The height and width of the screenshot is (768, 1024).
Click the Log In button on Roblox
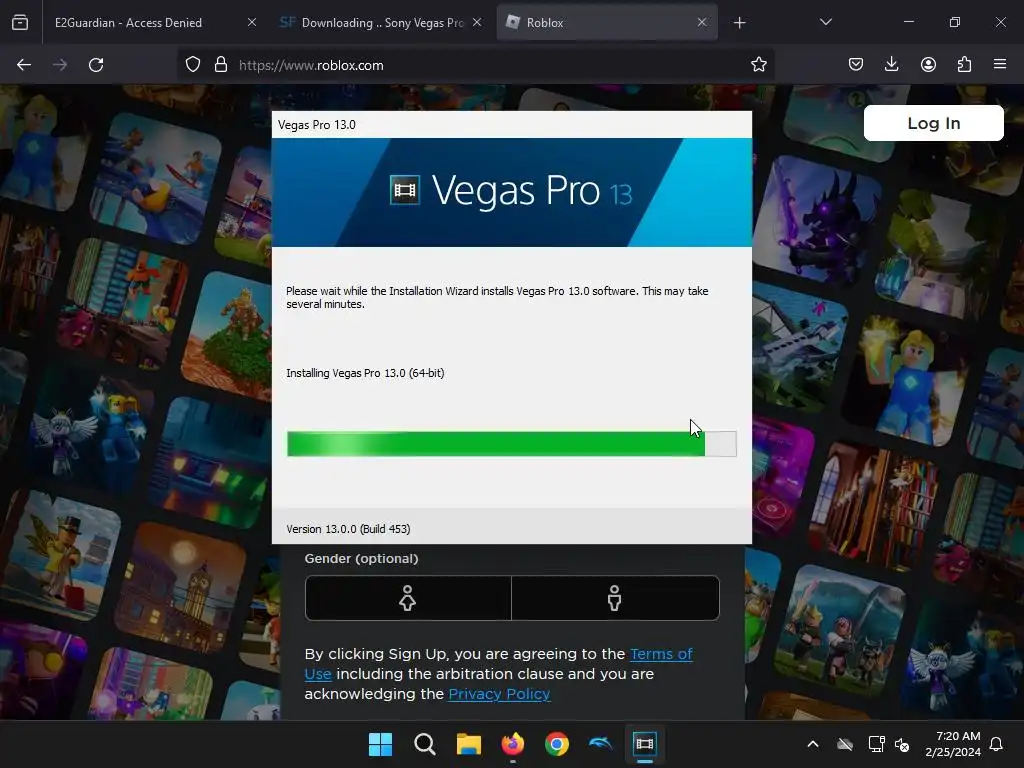[x=933, y=123]
